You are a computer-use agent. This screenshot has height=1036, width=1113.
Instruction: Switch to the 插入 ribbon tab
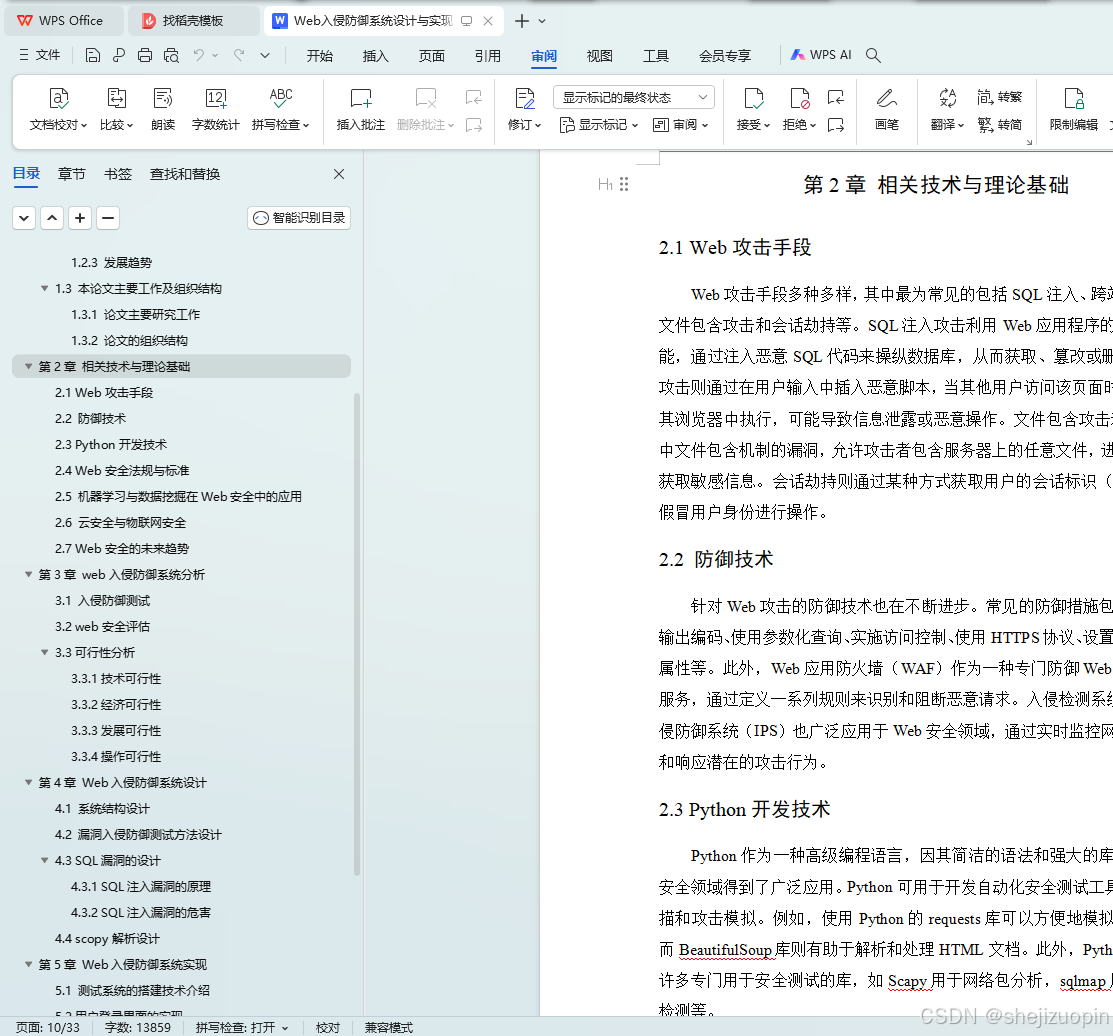375,55
